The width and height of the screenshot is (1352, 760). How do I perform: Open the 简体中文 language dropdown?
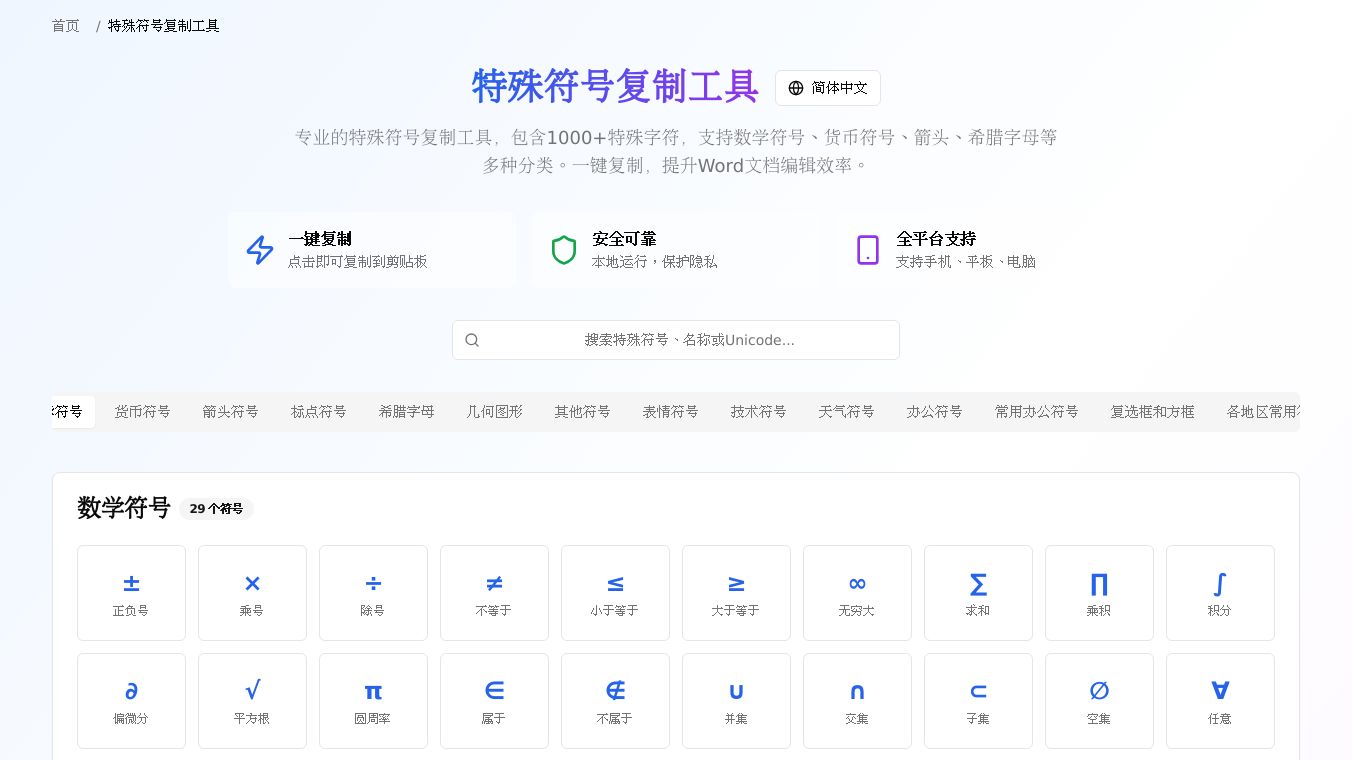click(x=827, y=88)
